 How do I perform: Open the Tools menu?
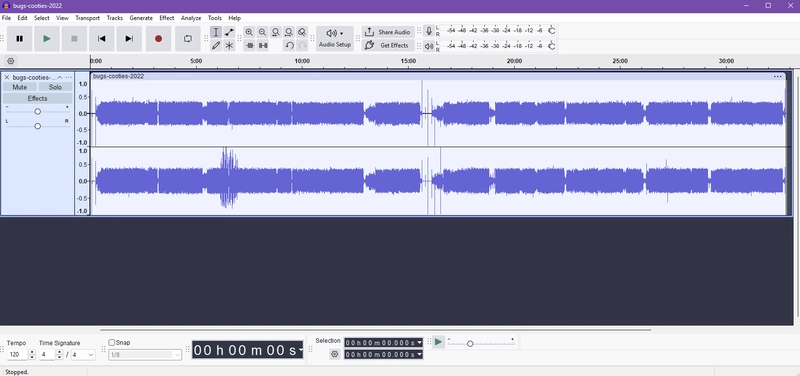click(215, 18)
